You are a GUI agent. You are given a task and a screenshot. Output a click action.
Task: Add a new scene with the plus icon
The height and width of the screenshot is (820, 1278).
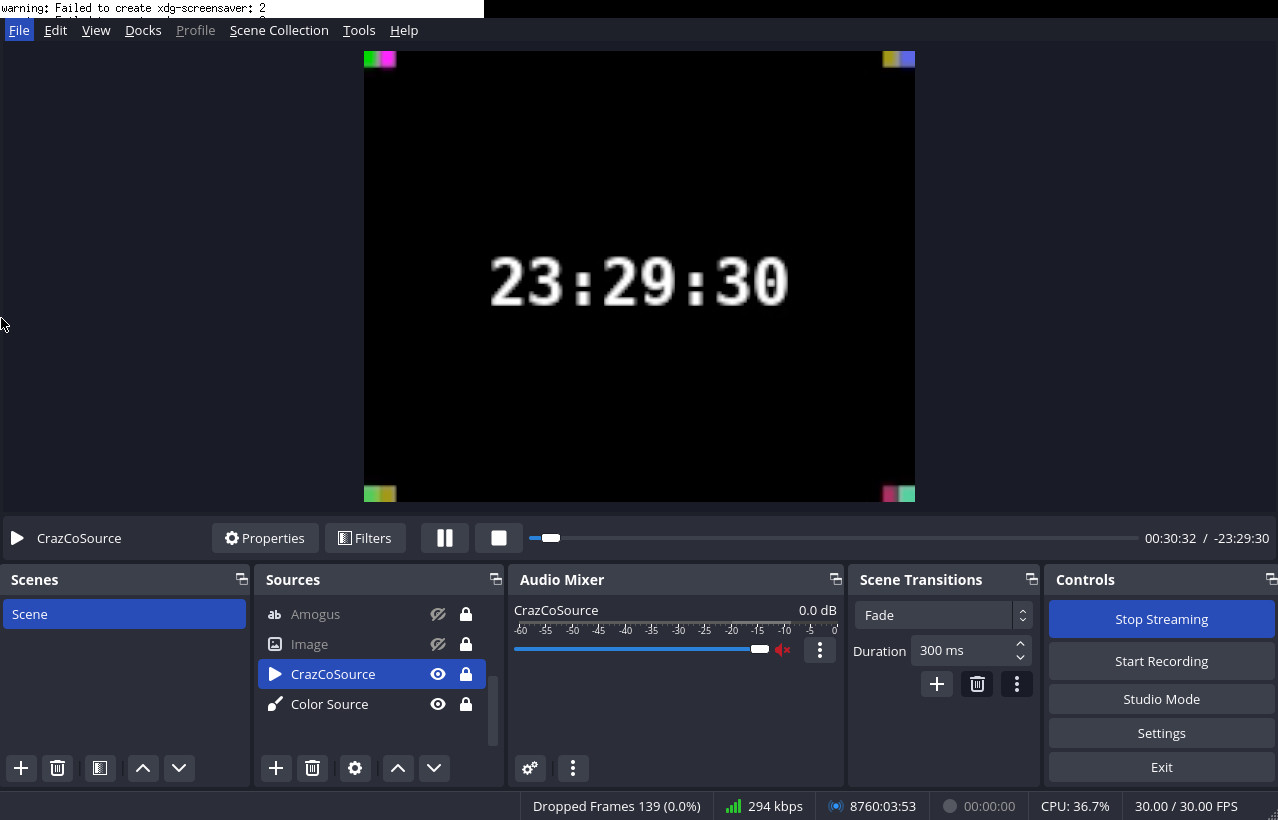21,768
